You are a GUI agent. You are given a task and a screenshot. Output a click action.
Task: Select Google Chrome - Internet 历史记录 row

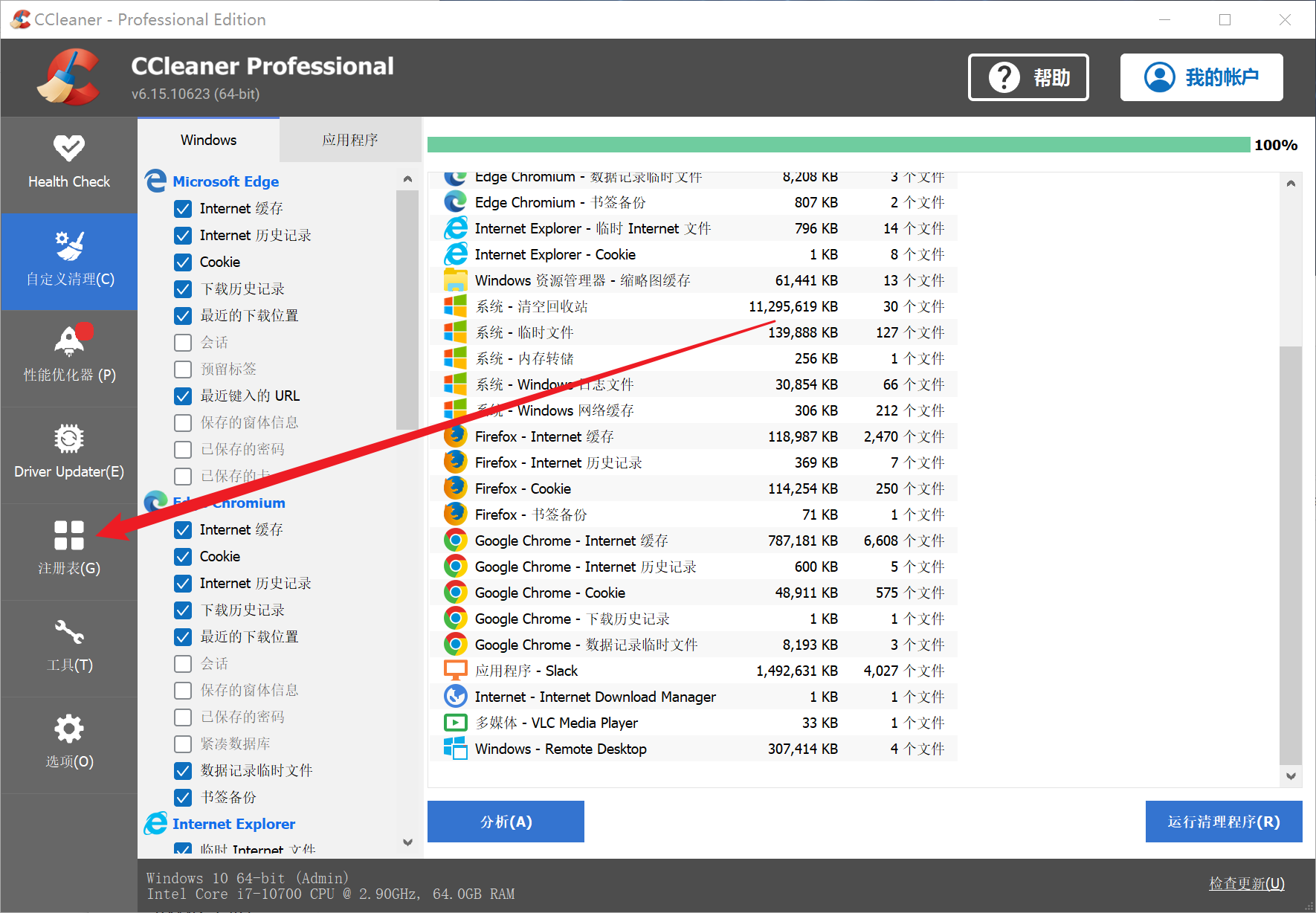(693, 567)
